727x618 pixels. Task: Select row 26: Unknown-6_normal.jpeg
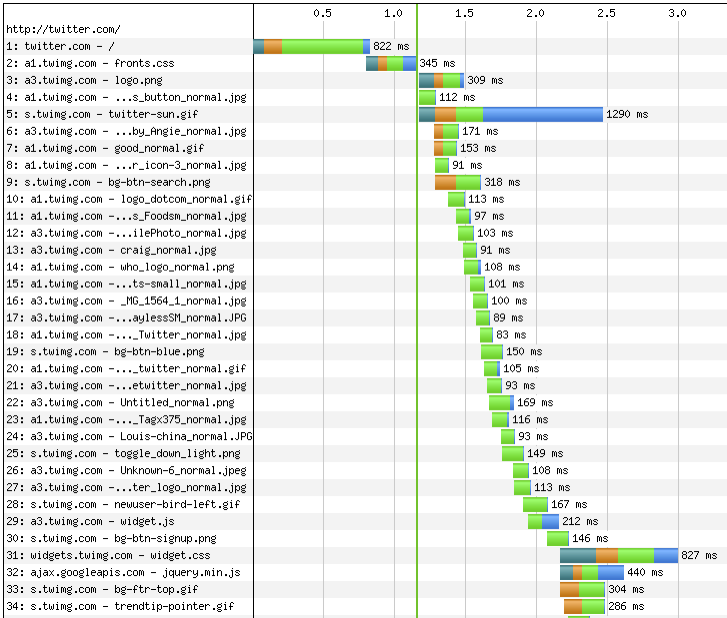[x=127, y=471]
